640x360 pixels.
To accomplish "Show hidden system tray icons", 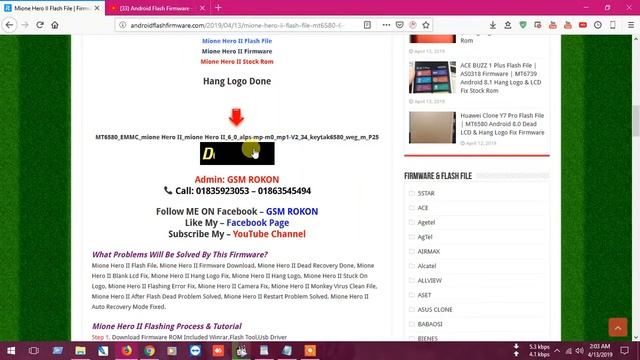I will pyautogui.click(x=557, y=351).
